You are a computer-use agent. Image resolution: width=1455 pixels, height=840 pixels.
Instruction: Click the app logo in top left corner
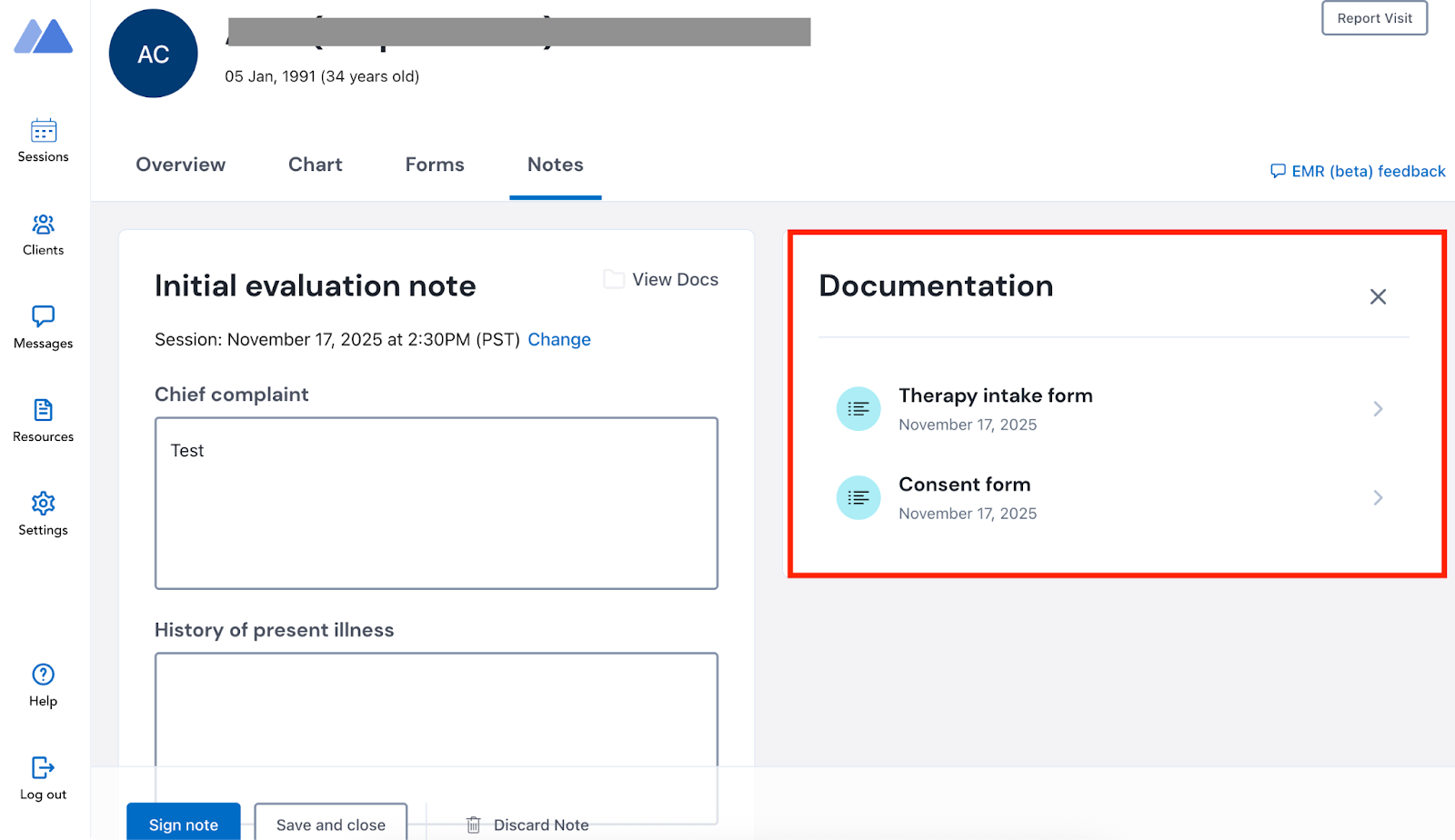tap(43, 36)
